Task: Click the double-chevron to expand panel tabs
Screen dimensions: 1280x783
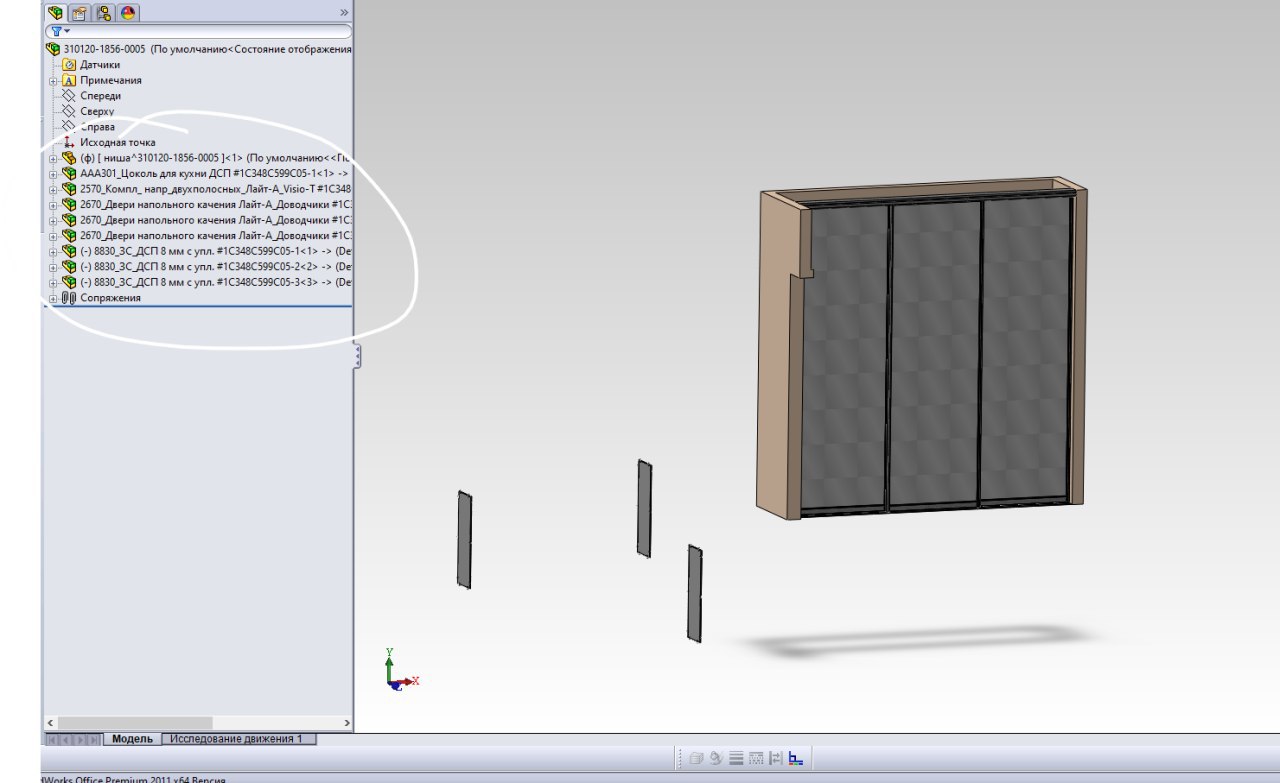Action: [344, 13]
